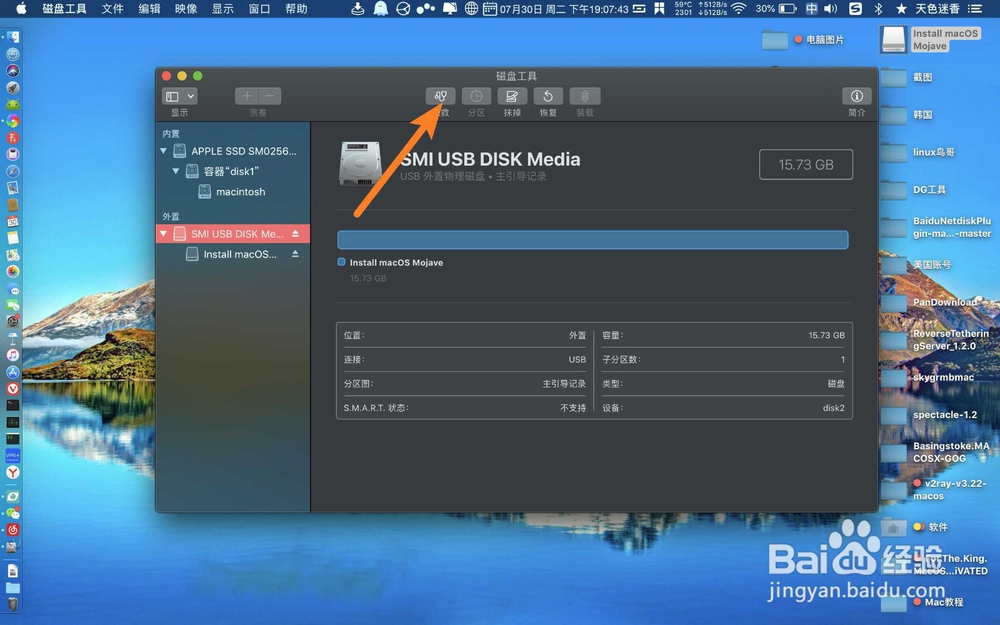Select the spectacle-1.2 desktop folder

(893, 415)
